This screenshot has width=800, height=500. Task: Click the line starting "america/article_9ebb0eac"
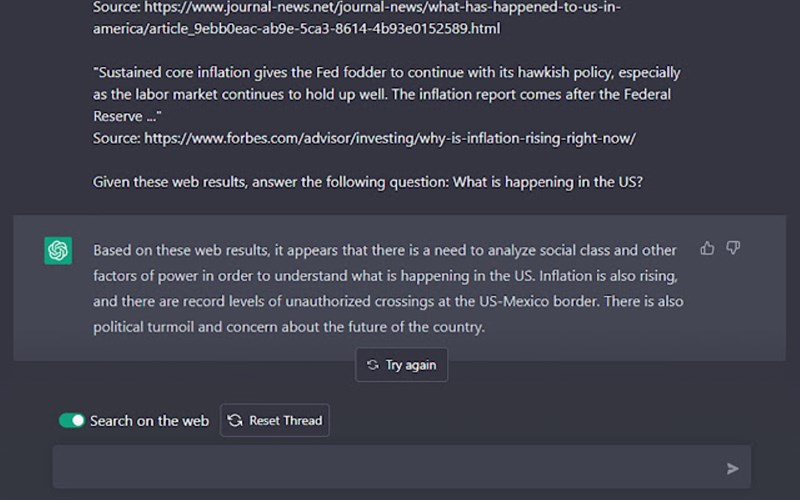click(x=296, y=29)
